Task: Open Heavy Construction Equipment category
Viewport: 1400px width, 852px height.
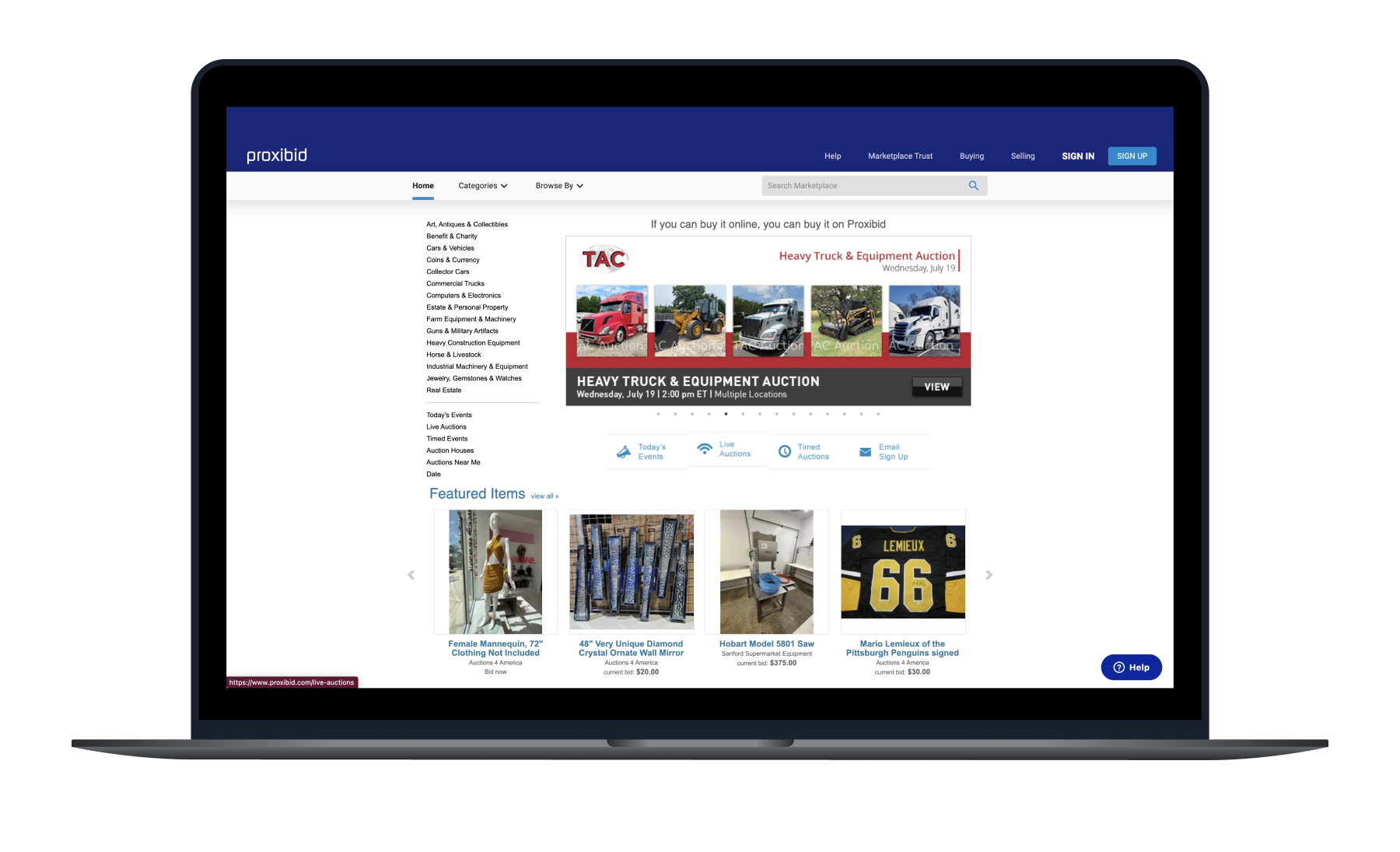Action: pyautogui.click(x=473, y=342)
